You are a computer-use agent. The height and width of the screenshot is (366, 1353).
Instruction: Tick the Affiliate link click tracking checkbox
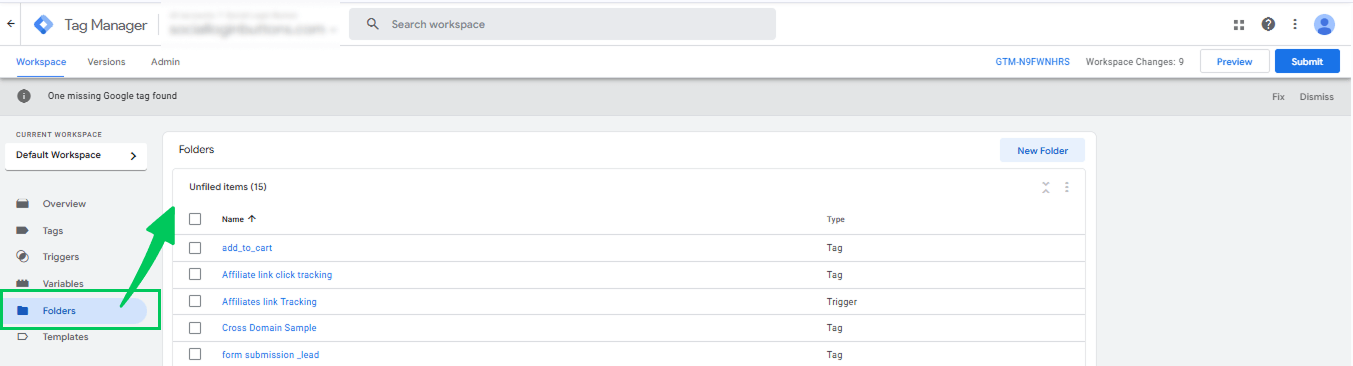[x=195, y=274]
